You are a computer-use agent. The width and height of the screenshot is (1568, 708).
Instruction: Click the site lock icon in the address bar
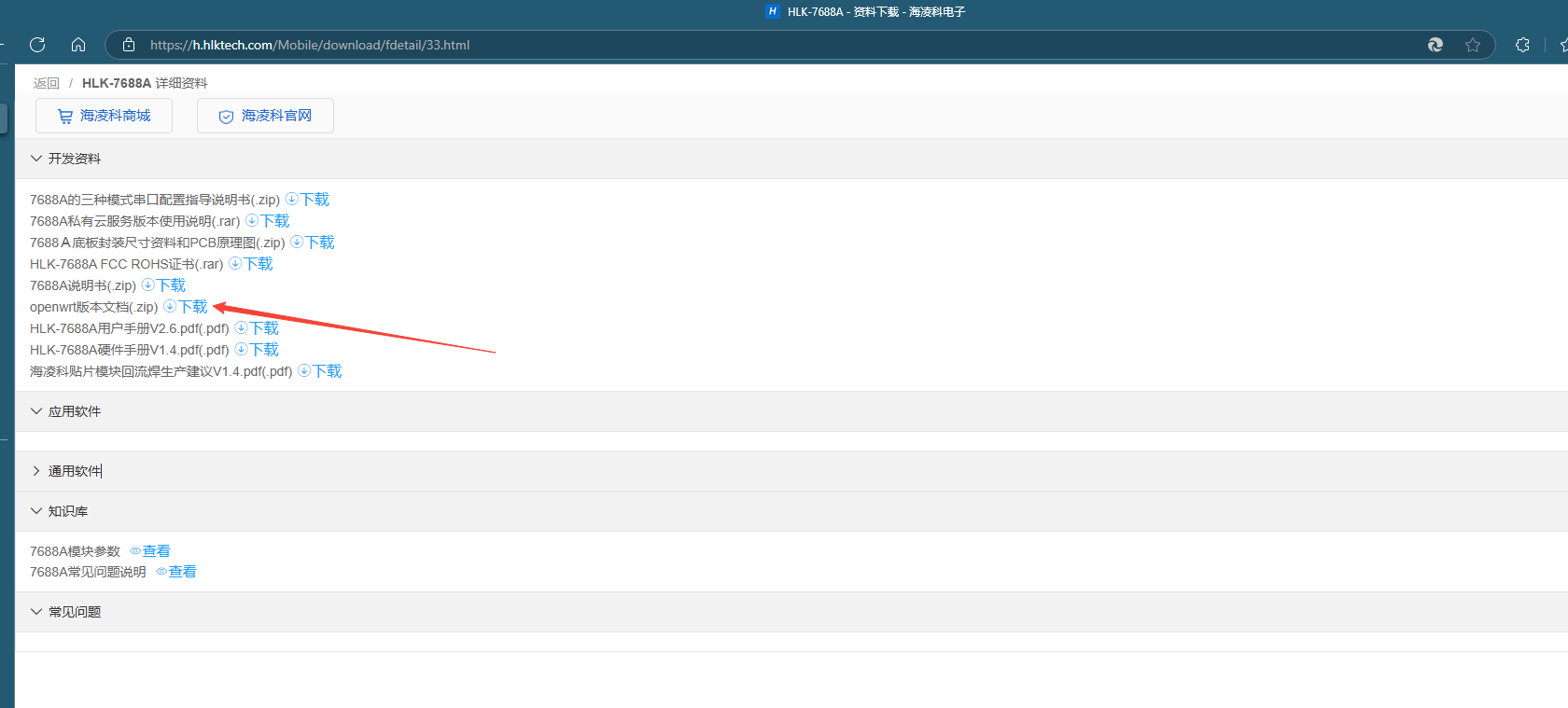[129, 45]
